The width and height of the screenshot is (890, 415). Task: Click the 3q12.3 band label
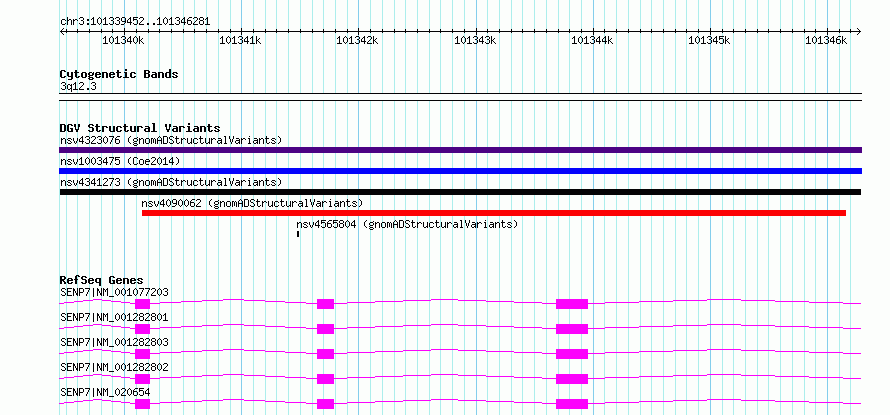78,86
